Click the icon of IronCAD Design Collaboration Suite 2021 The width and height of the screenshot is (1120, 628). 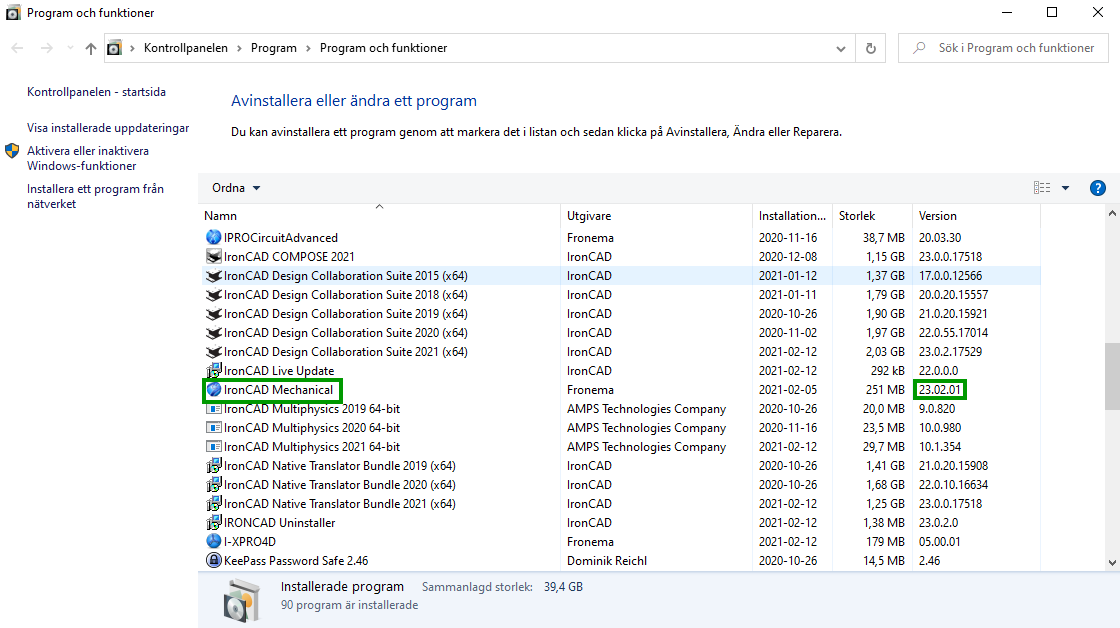pos(214,352)
